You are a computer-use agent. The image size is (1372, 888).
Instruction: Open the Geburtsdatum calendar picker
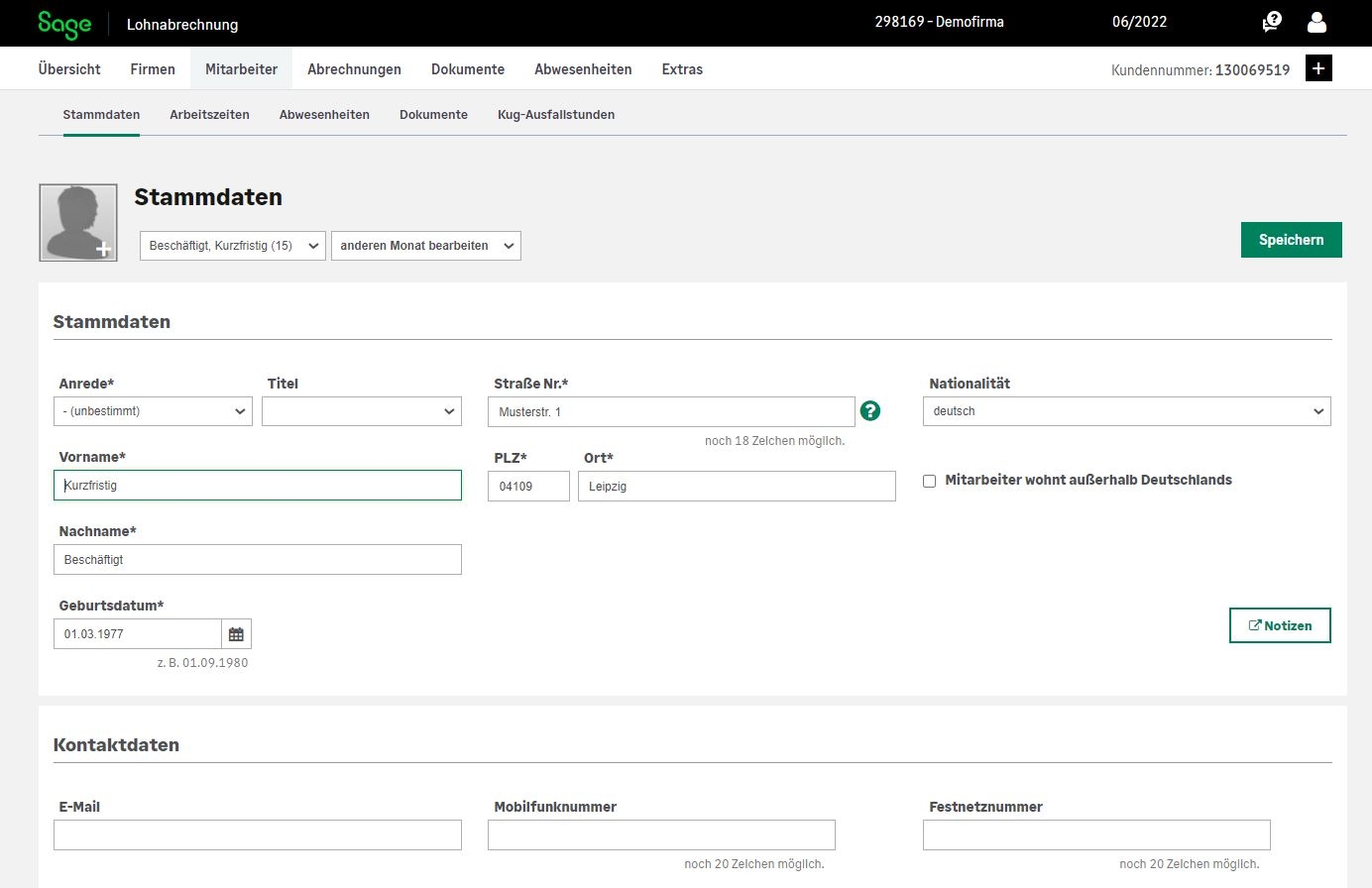tap(236, 634)
